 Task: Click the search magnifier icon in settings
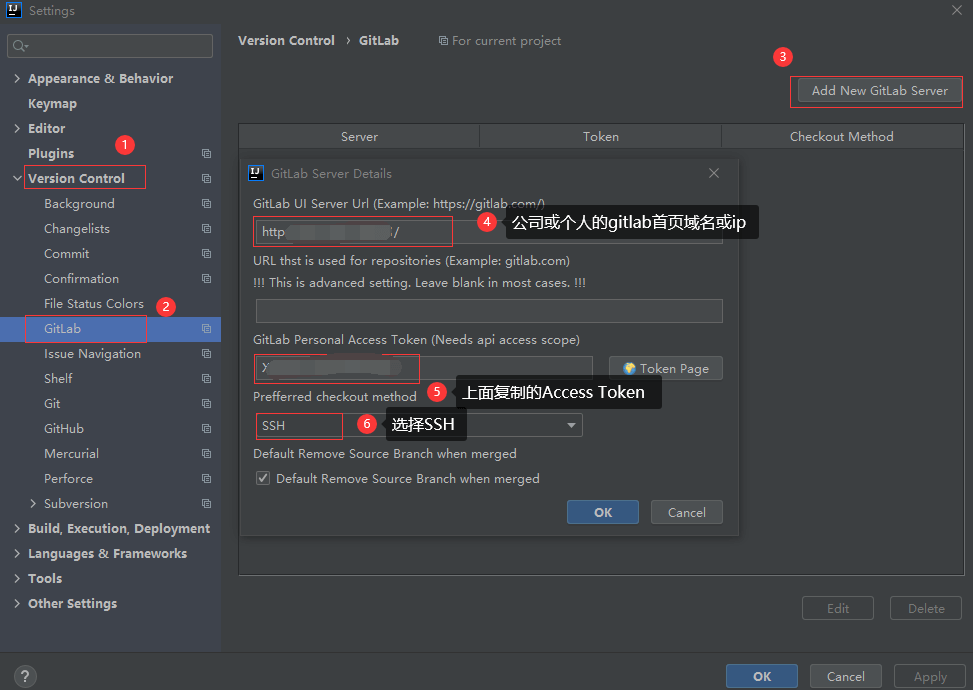click(20, 46)
